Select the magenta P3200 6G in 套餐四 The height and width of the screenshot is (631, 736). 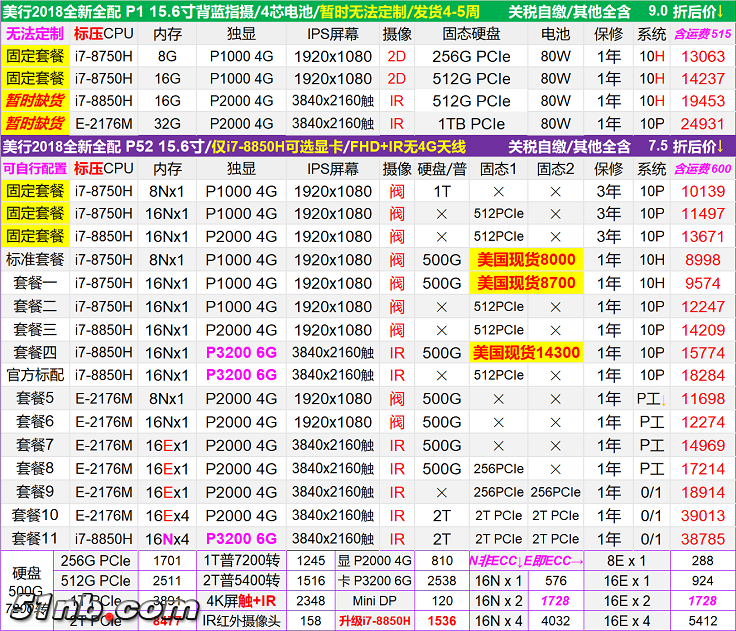coord(241,352)
